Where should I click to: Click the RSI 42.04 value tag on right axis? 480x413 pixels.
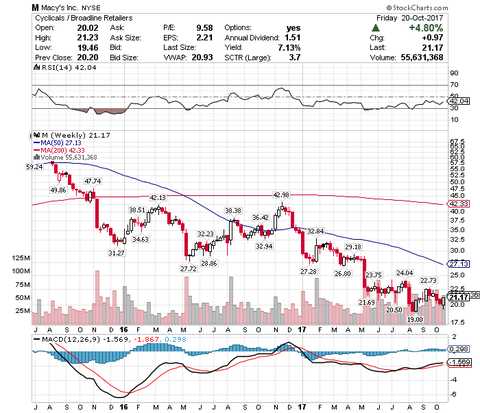(x=459, y=101)
